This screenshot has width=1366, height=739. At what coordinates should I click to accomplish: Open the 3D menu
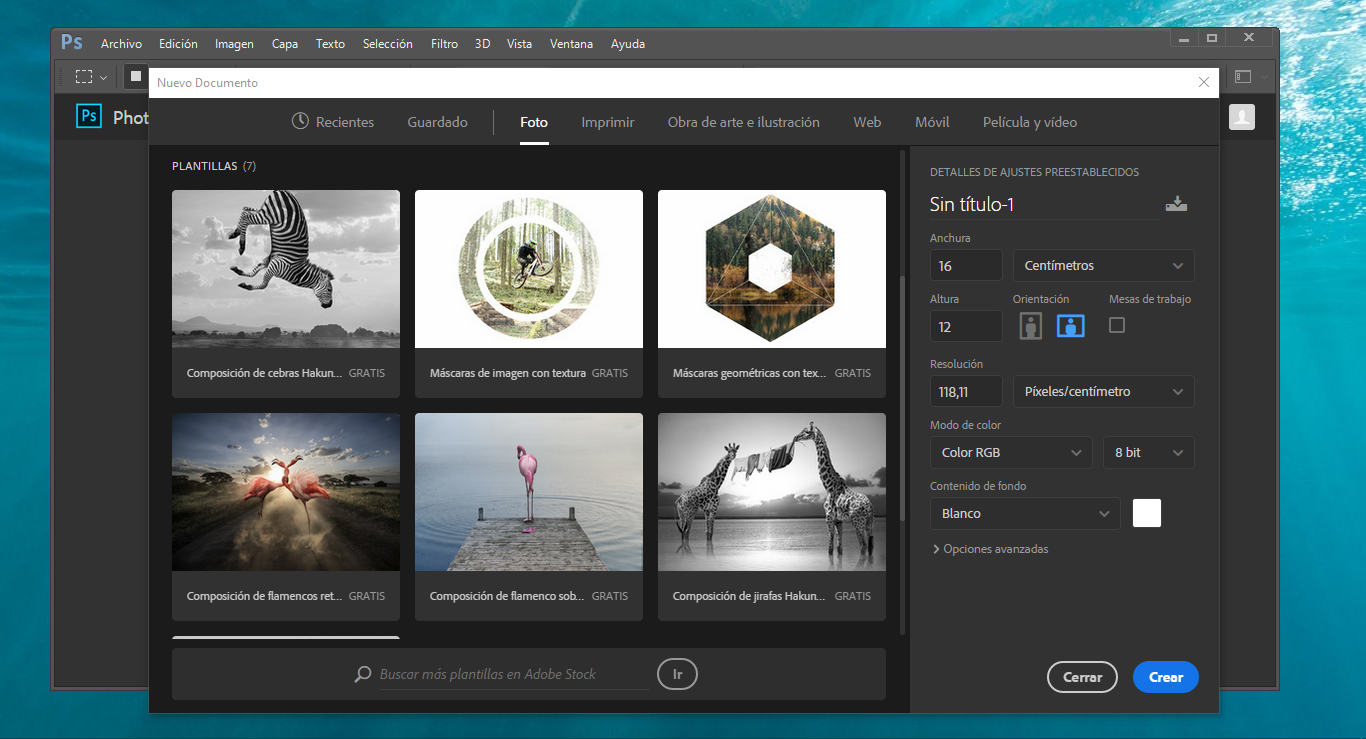pos(482,44)
